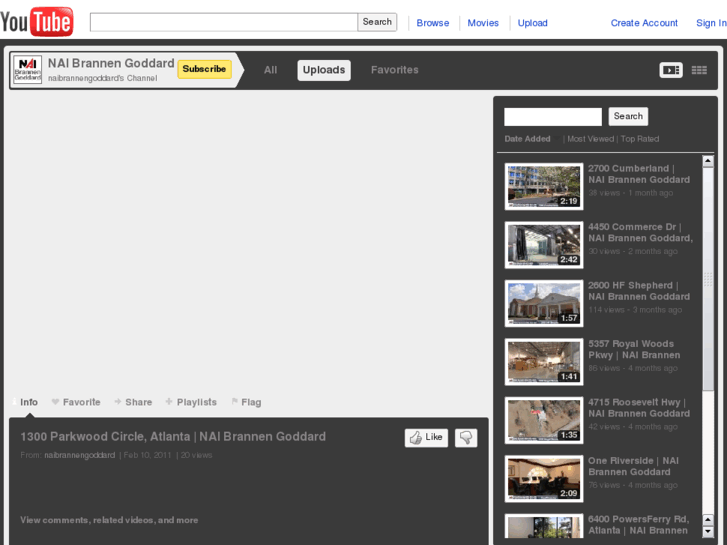
Task: Open the 4715 Roosevelt Hwy video thumbnail
Action: [544, 420]
